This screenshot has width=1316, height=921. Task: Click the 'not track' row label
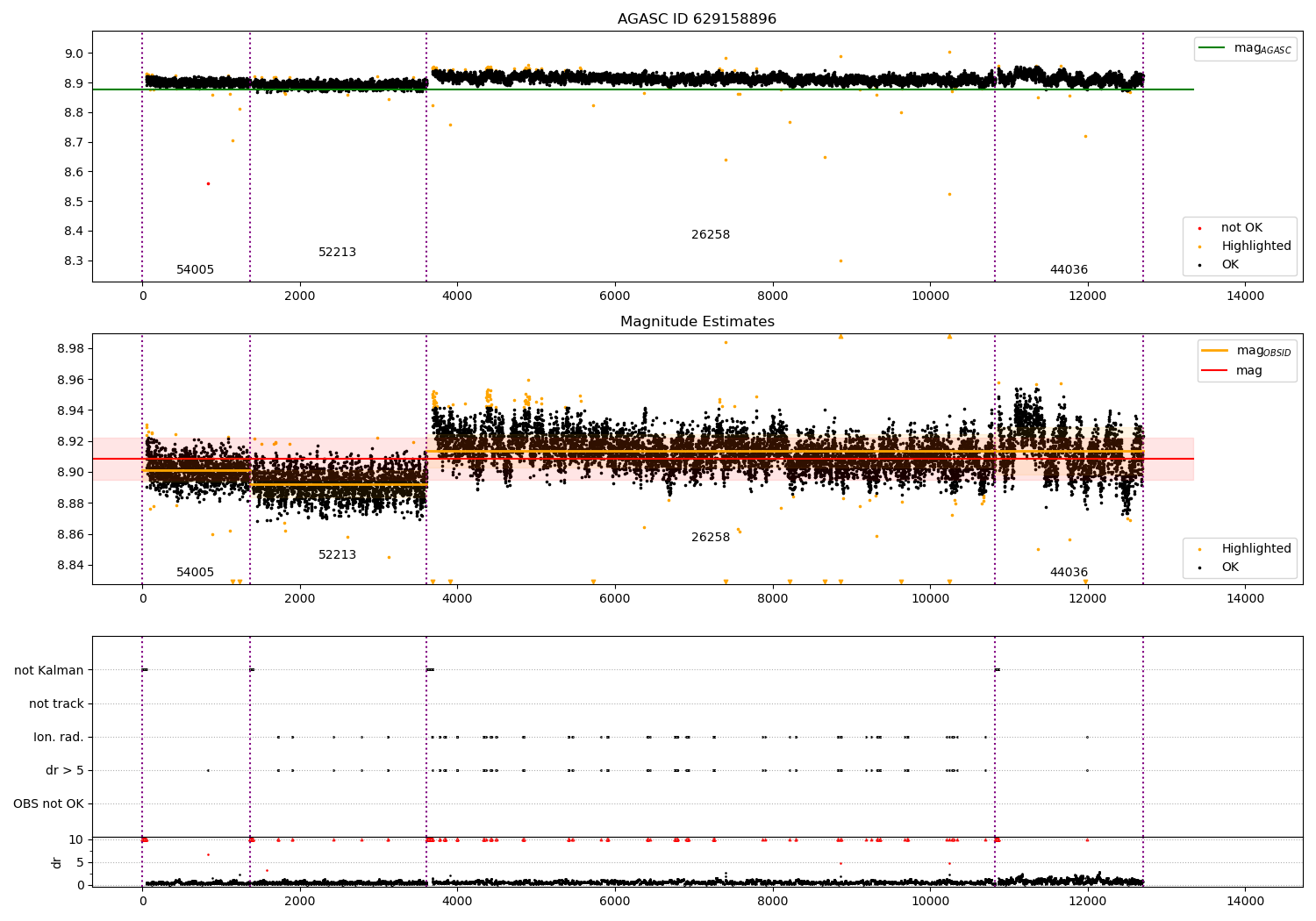[x=56, y=704]
